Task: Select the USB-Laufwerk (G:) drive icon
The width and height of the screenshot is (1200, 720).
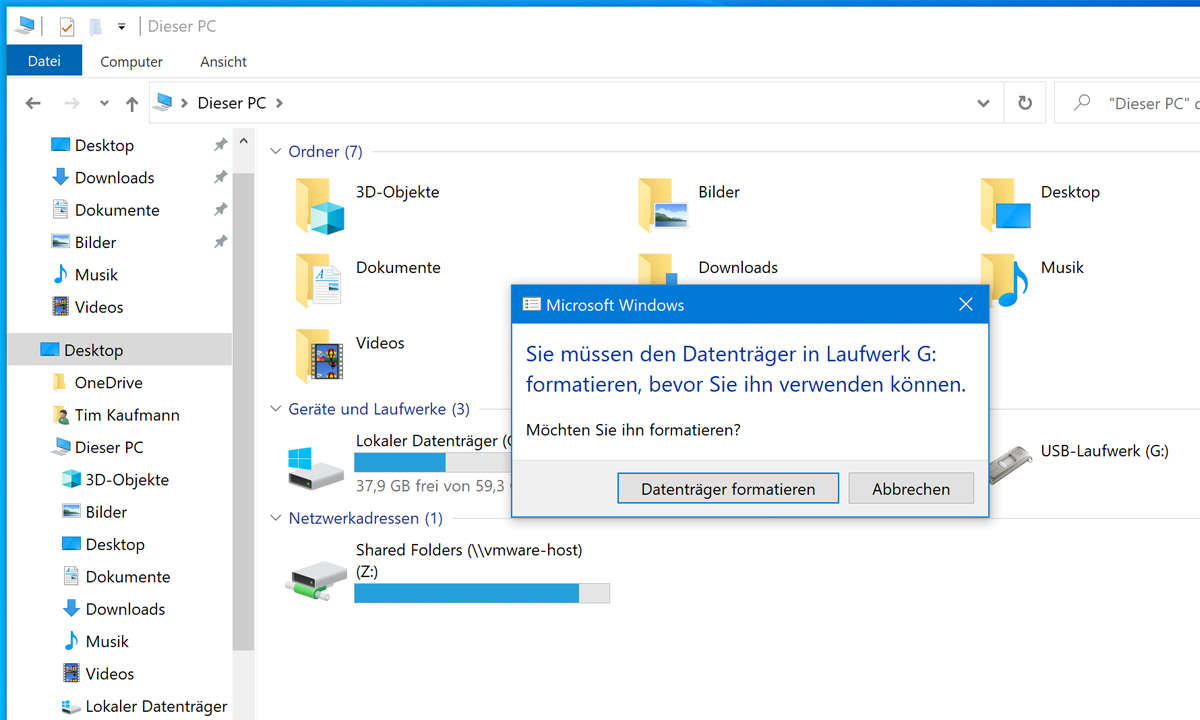Action: (x=1009, y=465)
